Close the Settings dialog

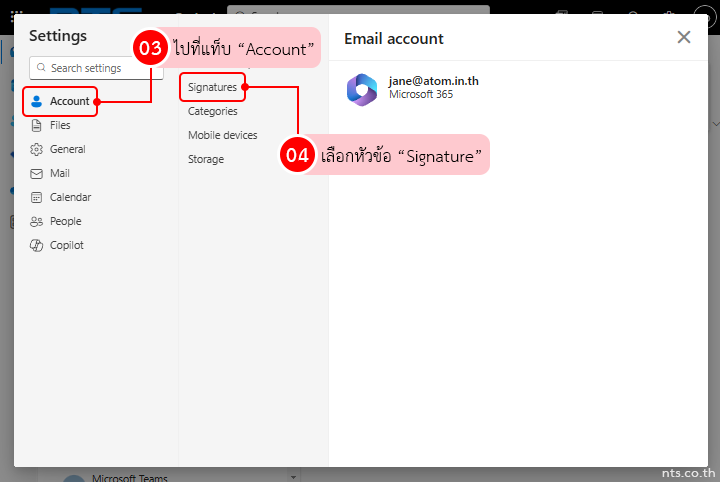tap(684, 37)
